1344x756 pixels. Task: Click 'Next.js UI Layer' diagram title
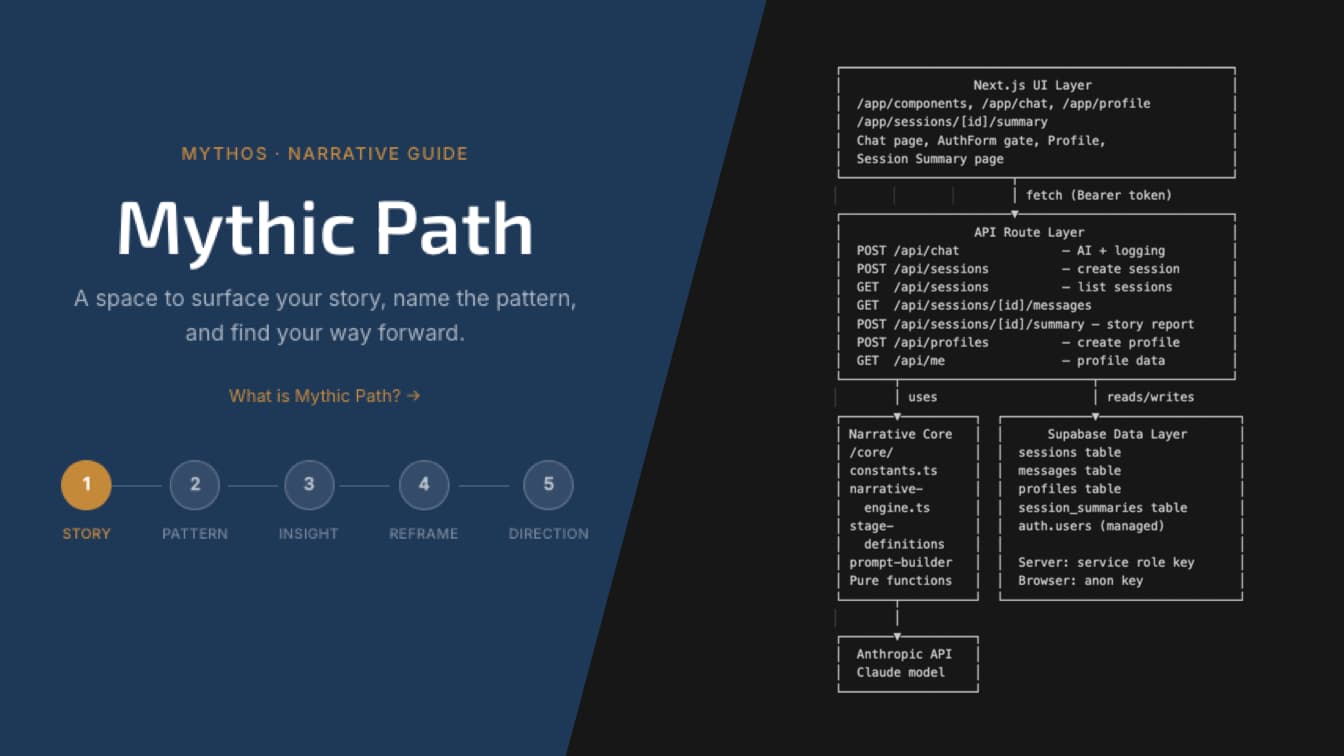click(x=1033, y=86)
